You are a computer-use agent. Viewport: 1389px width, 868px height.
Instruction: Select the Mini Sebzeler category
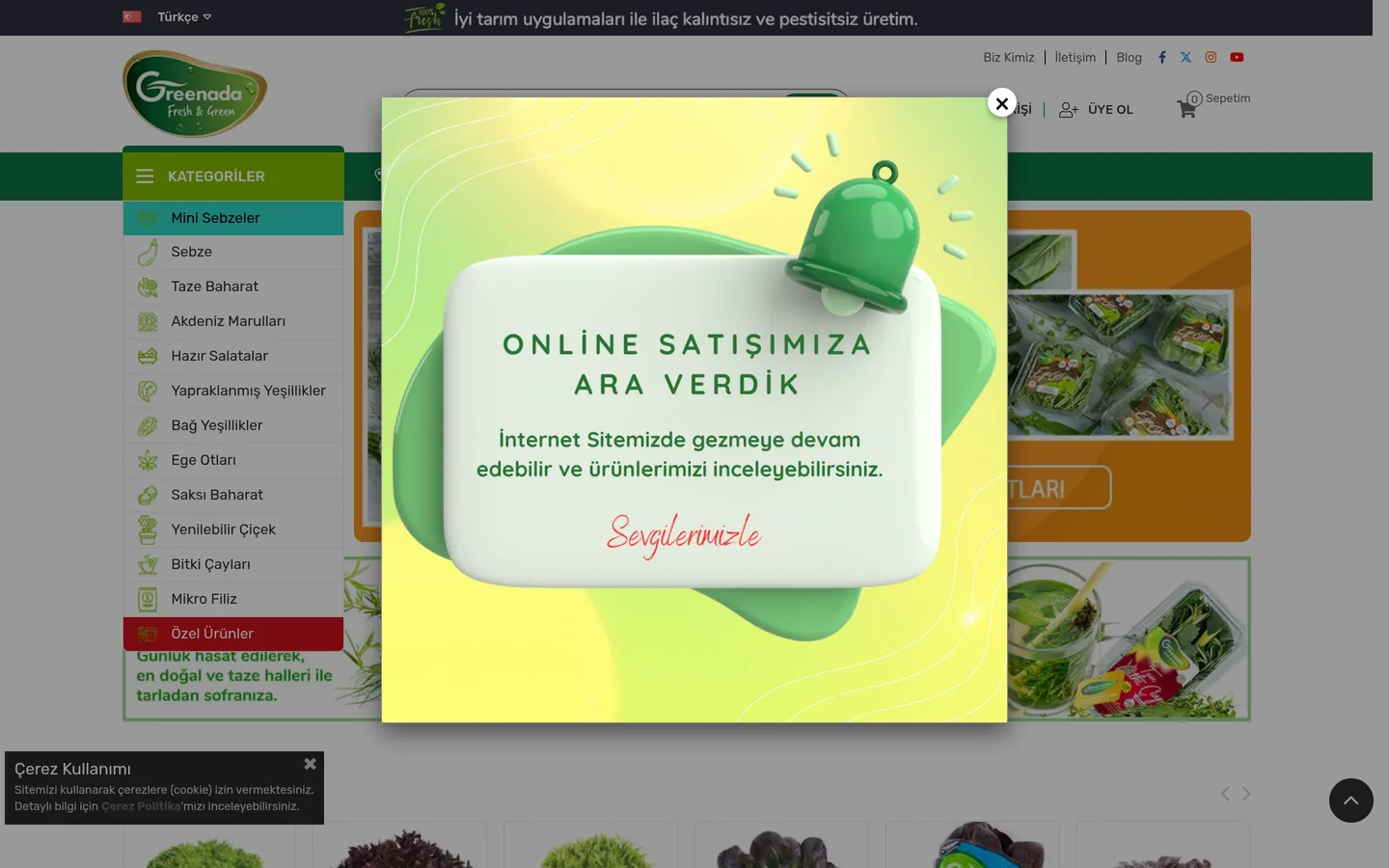coord(233,218)
